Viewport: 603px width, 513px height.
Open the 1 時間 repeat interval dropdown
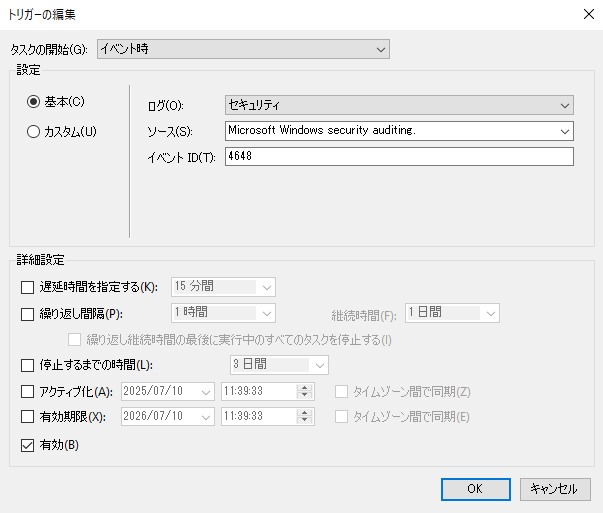(x=223, y=313)
